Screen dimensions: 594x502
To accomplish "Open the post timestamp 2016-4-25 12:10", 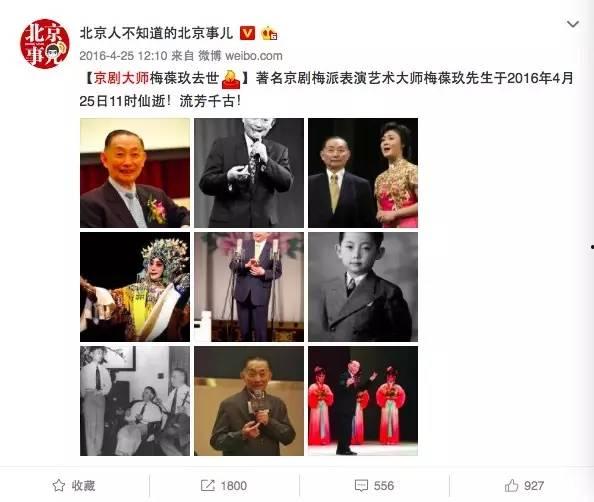I will (x=123, y=56).
